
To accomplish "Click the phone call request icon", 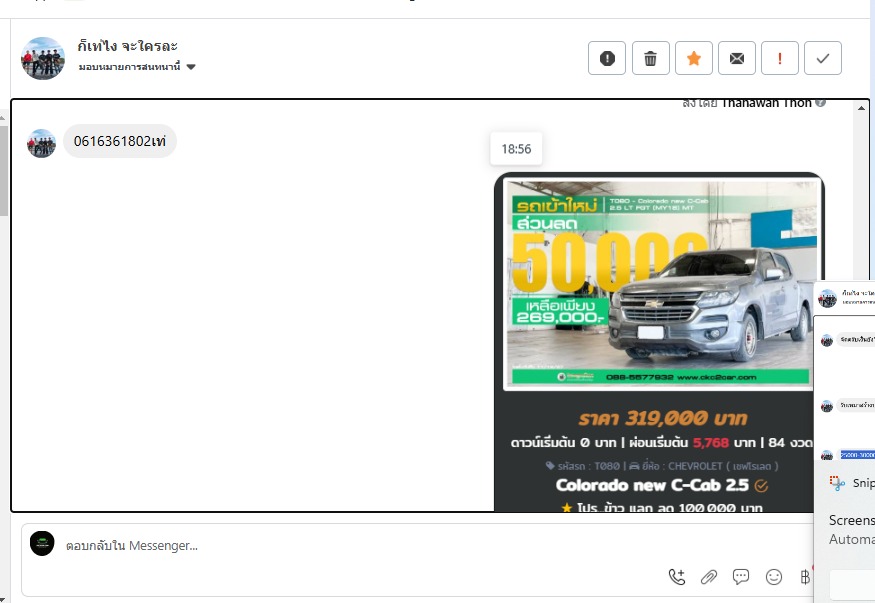I will click(x=677, y=577).
